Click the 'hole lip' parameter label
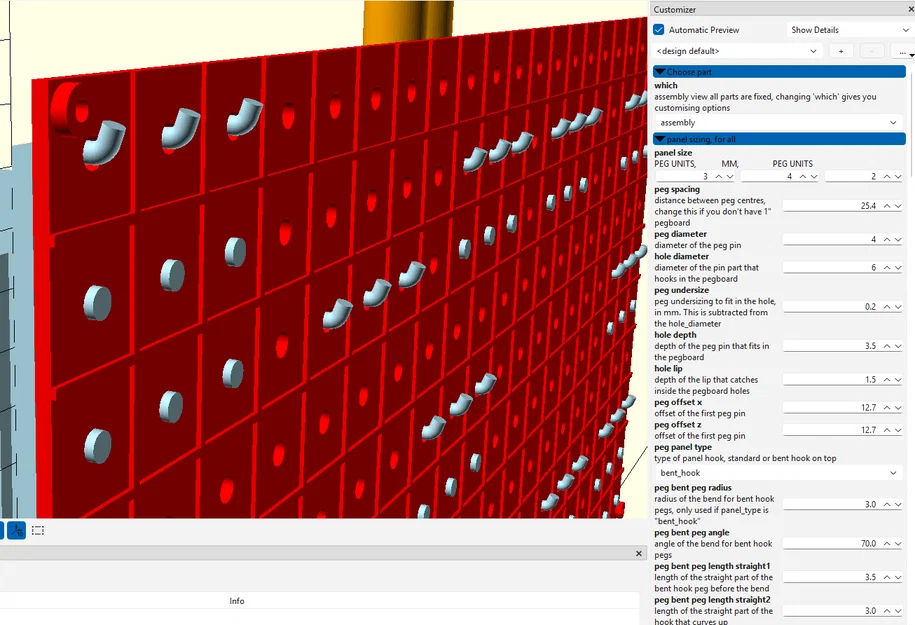 [668, 368]
